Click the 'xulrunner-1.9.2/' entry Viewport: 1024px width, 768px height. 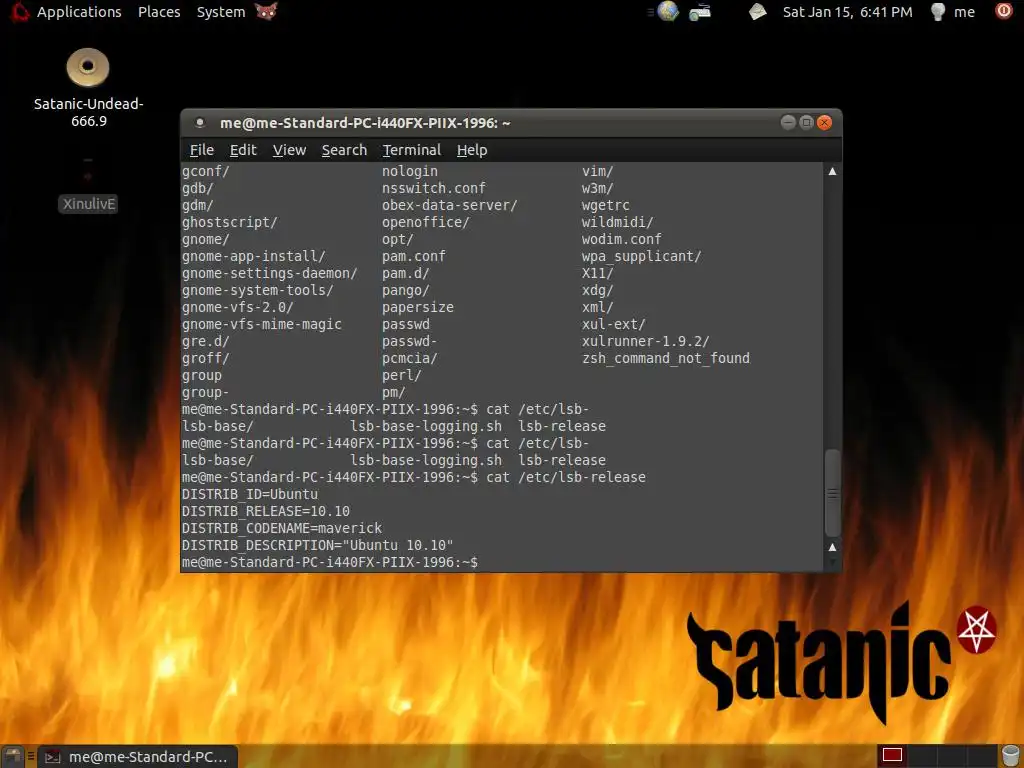click(645, 342)
